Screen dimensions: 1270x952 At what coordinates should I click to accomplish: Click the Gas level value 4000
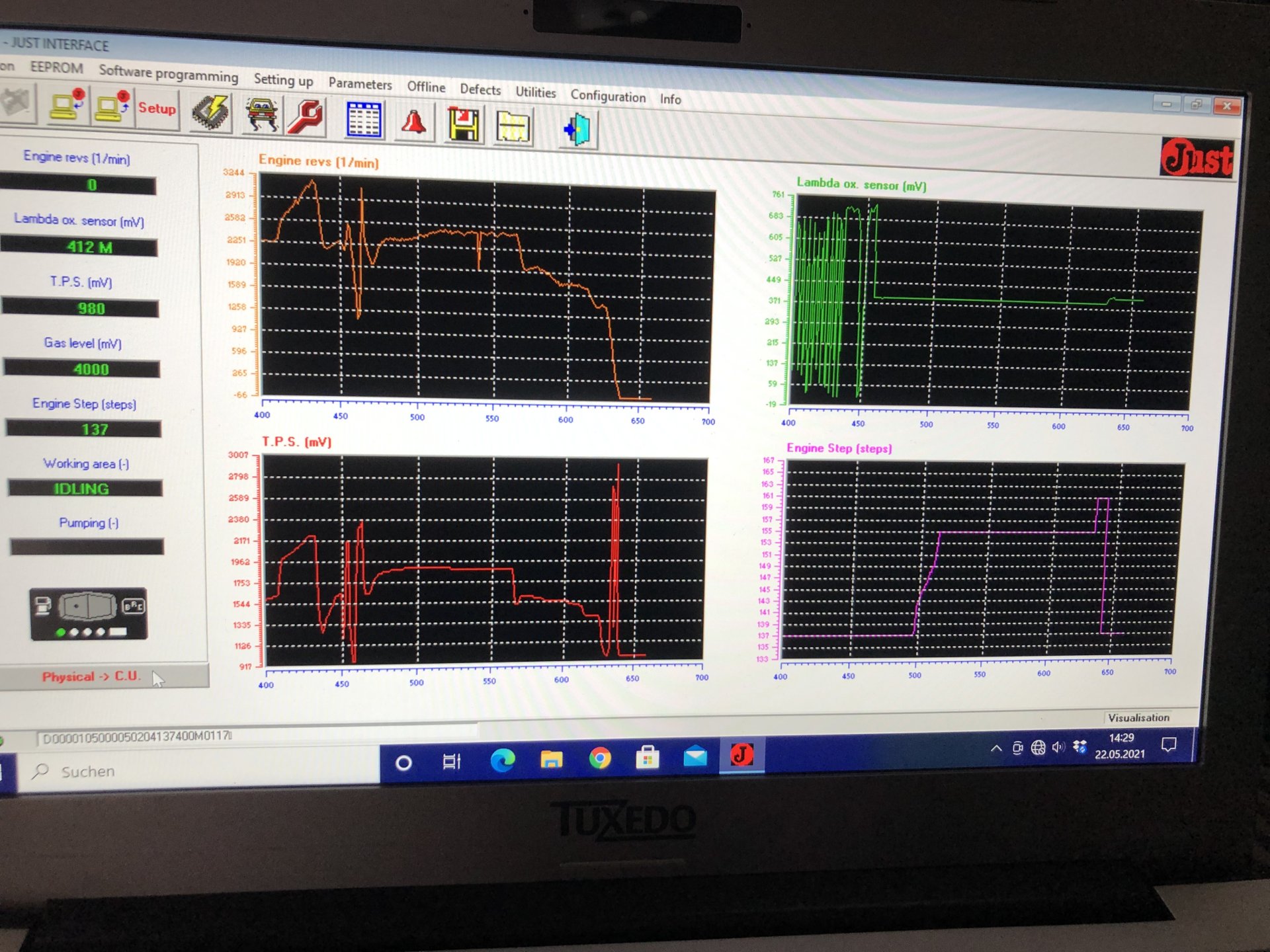pos(81,369)
